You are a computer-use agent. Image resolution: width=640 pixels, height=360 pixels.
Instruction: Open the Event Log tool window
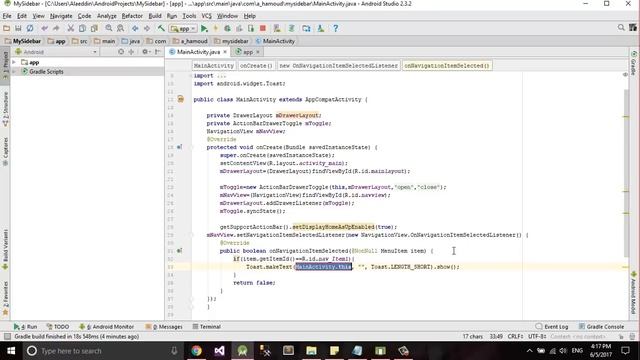point(552,327)
